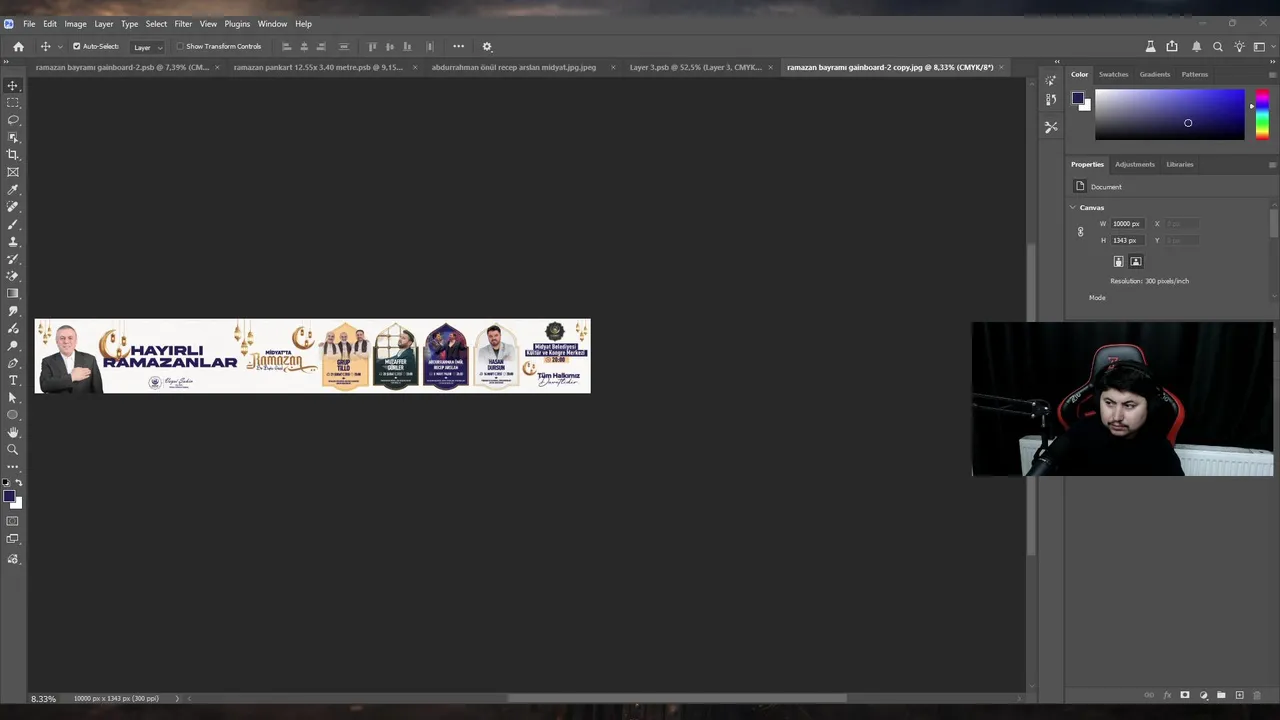Enable Show Transform Controls checkbox
1280x720 pixels.
coord(180,46)
